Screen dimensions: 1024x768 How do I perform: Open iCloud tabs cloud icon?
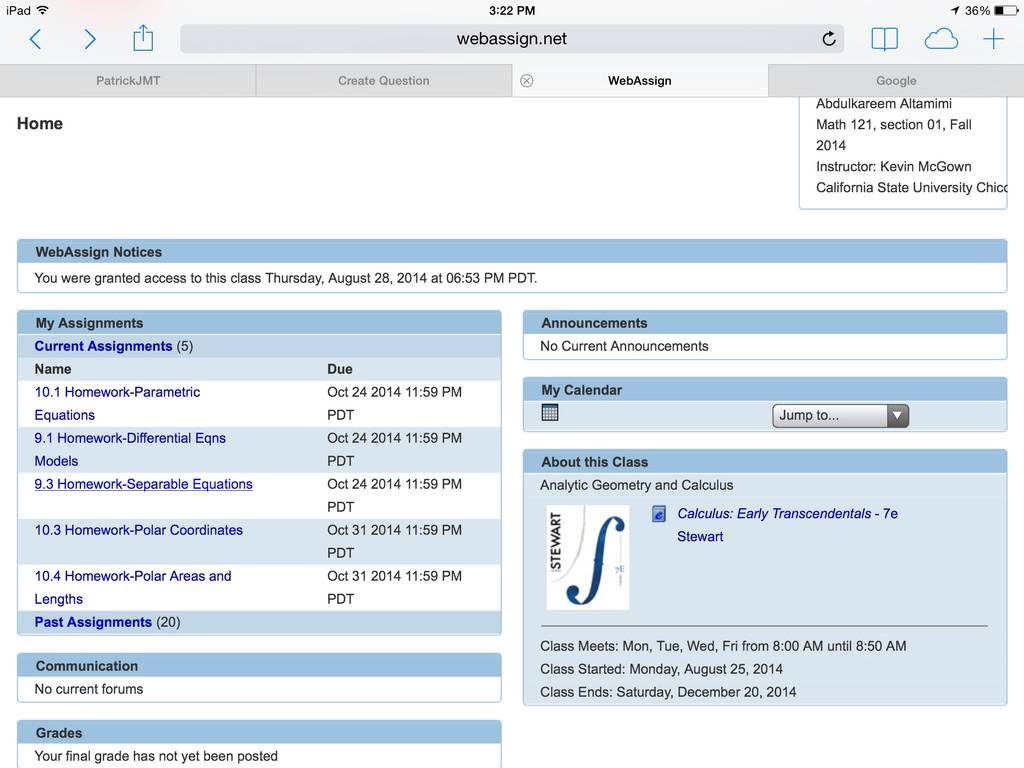pos(941,39)
